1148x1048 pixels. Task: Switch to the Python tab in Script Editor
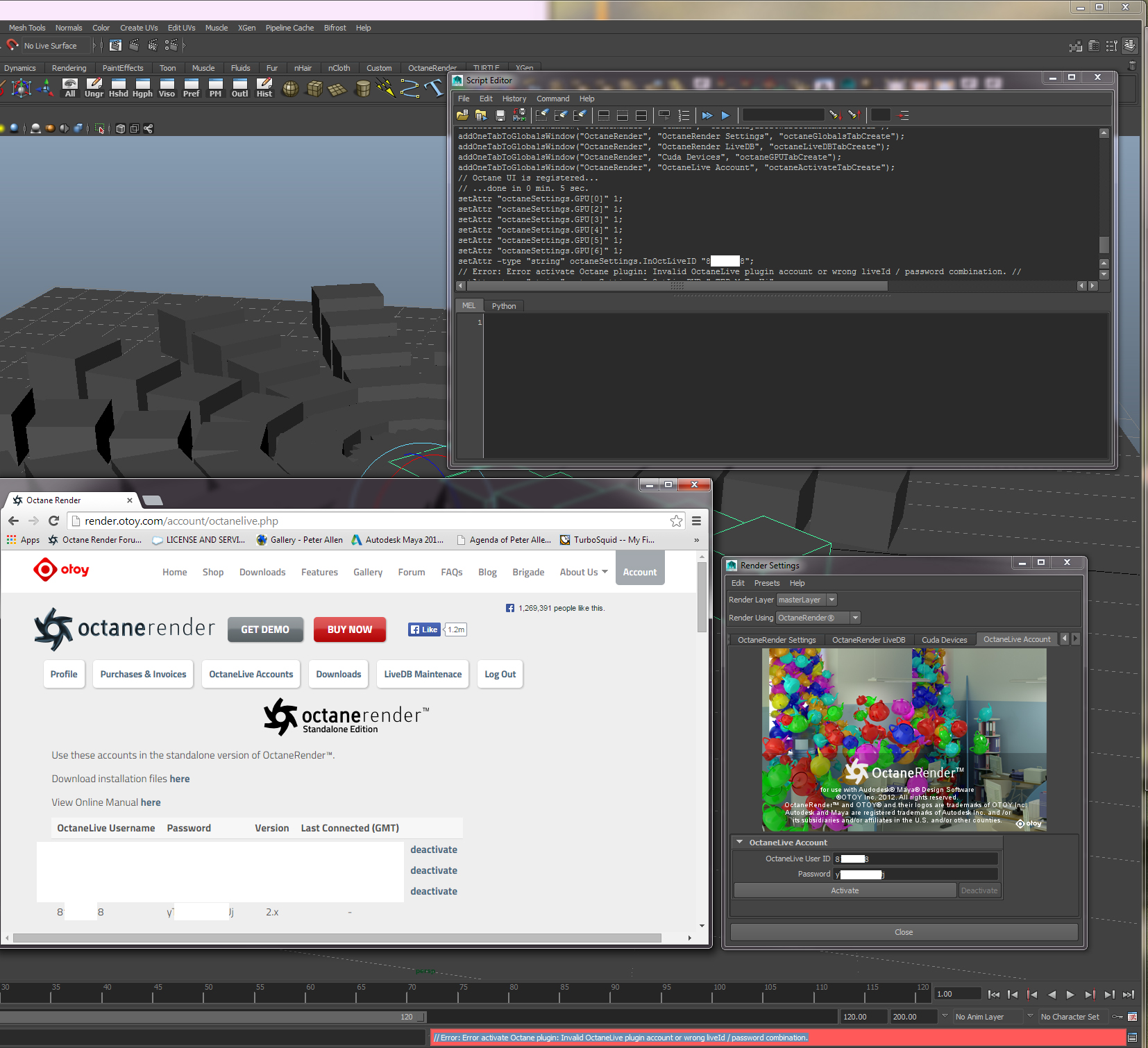504,306
